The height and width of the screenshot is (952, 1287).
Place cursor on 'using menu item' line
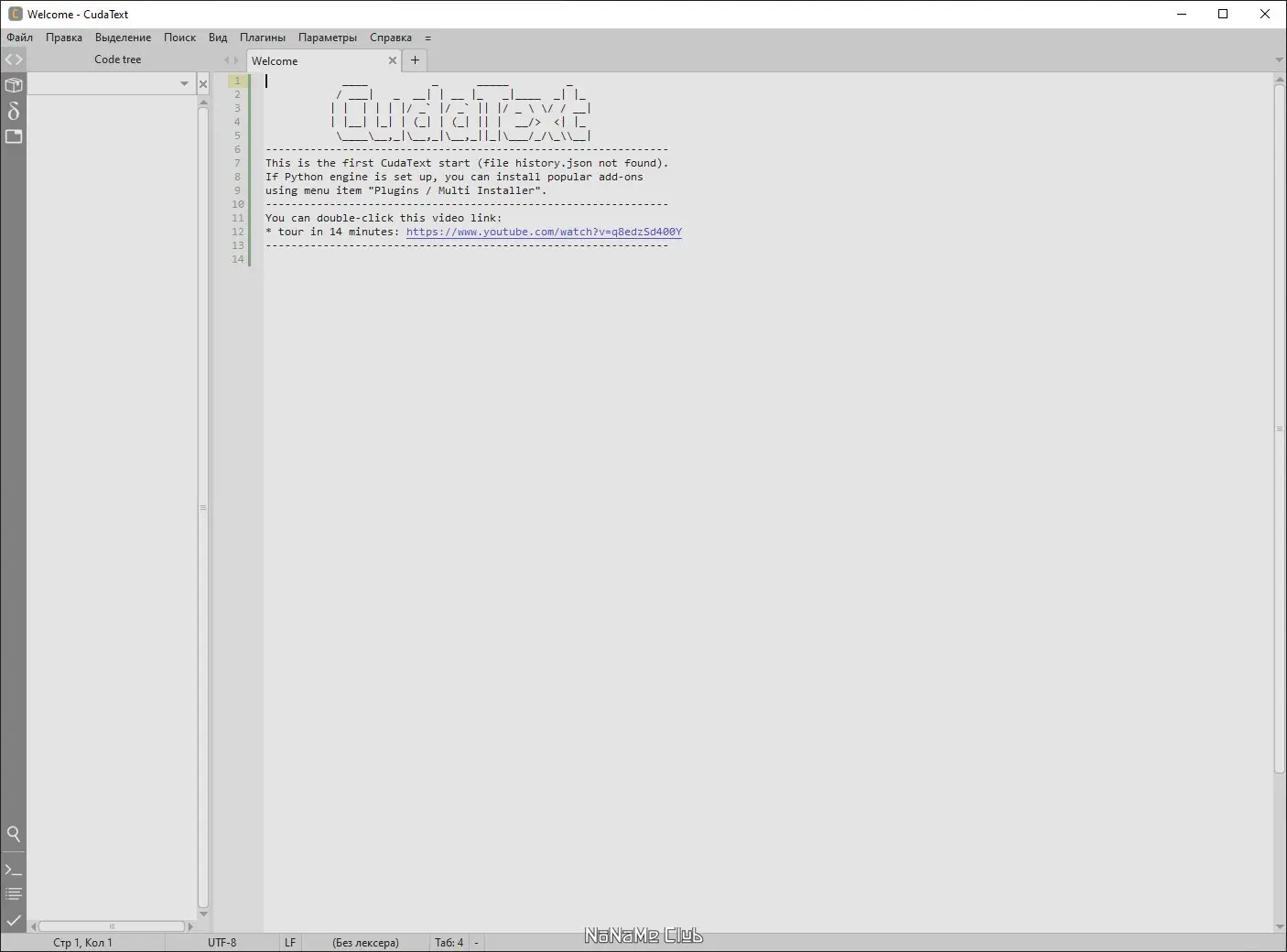[406, 190]
